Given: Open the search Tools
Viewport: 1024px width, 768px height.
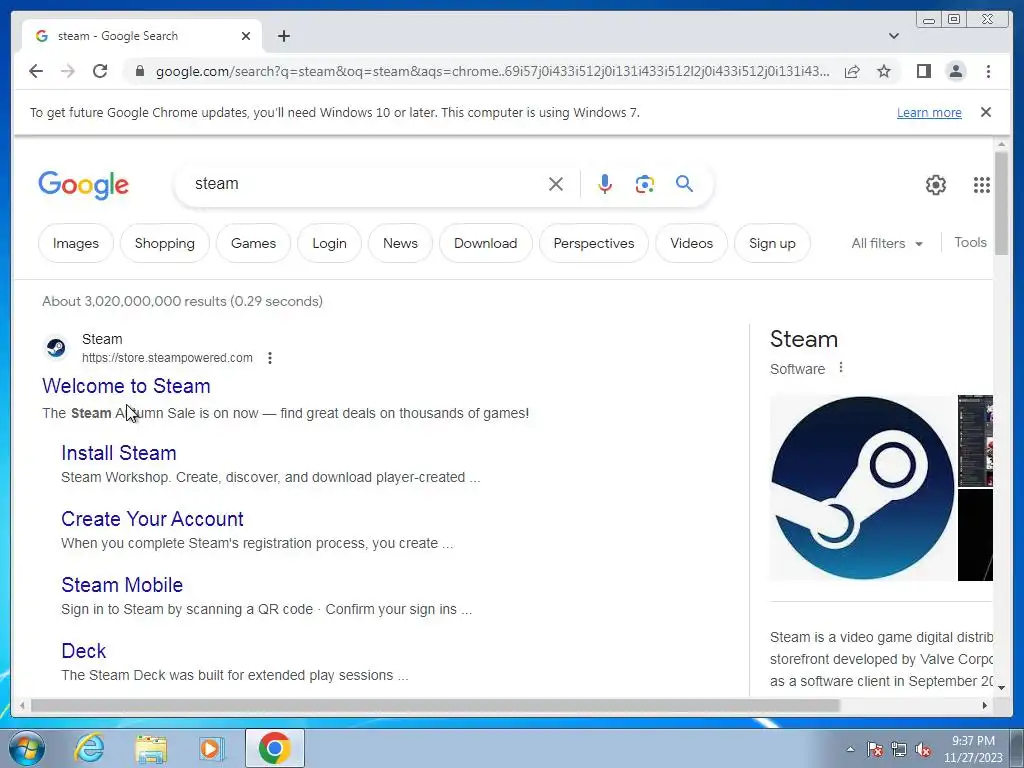Looking at the screenshot, I should 970,242.
